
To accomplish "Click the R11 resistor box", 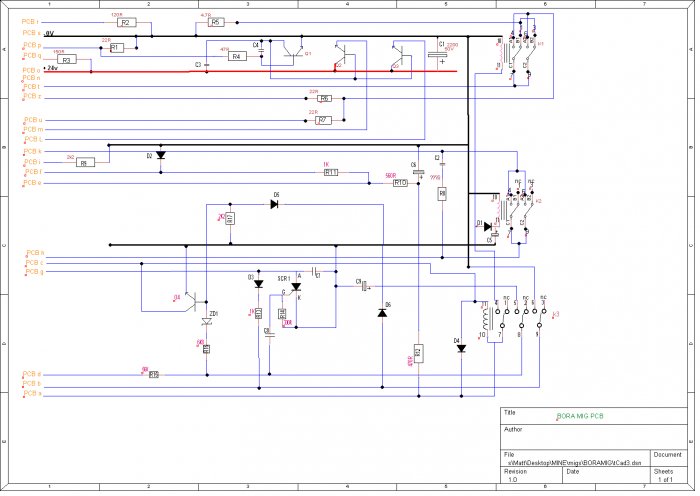I will tap(331, 172).
